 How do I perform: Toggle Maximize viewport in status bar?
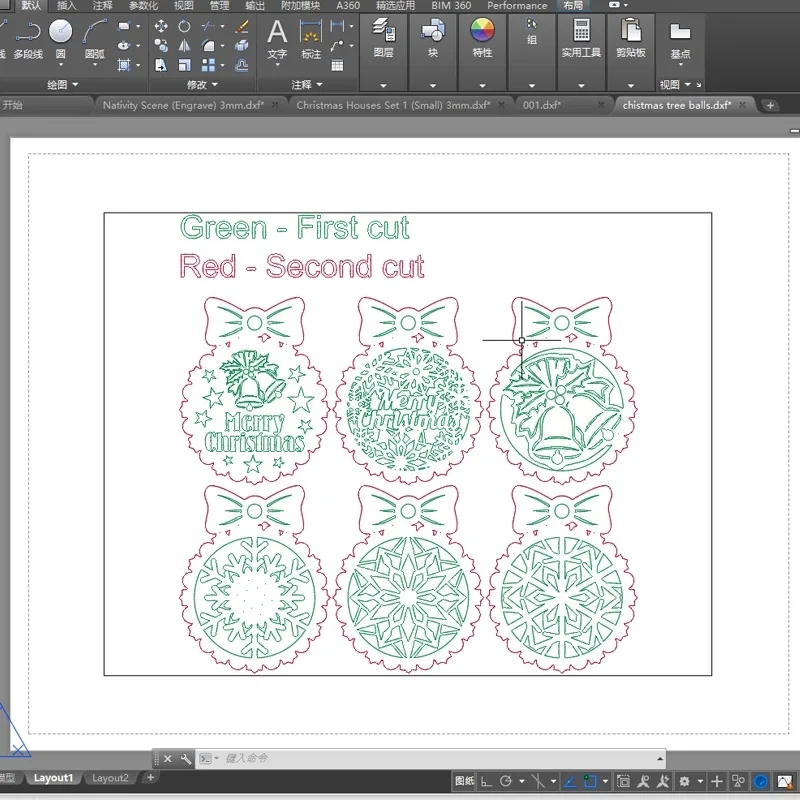pos(623,781)
